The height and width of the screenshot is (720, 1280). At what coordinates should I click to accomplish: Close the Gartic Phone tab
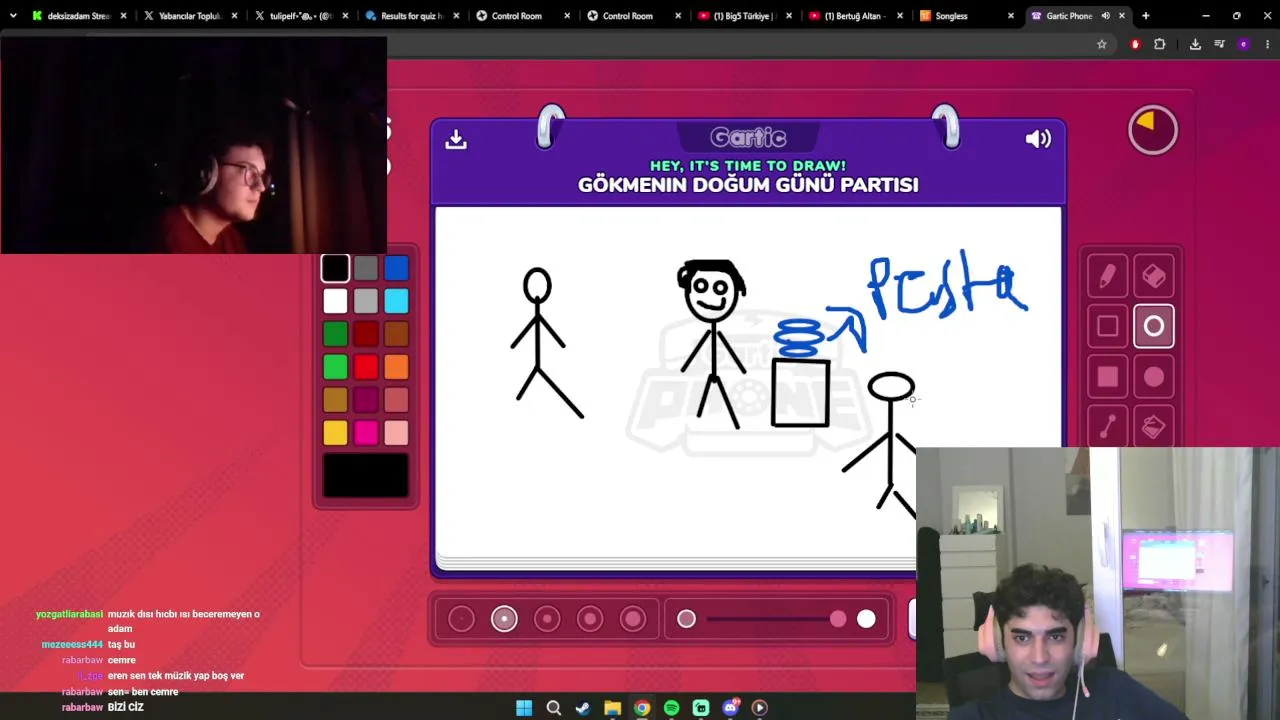click(1122, 16)
